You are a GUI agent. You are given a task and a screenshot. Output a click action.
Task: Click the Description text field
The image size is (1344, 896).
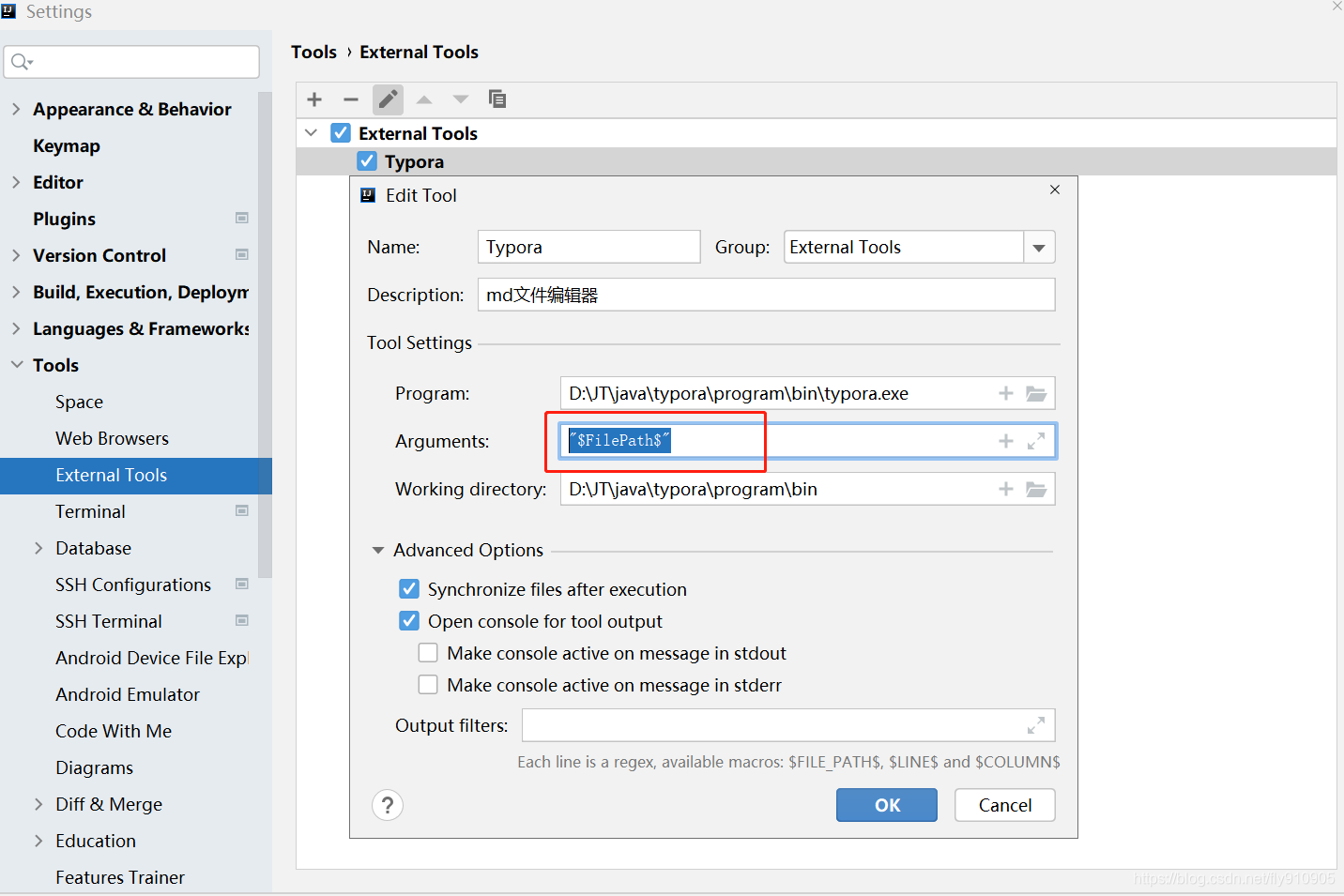[766, 296]
